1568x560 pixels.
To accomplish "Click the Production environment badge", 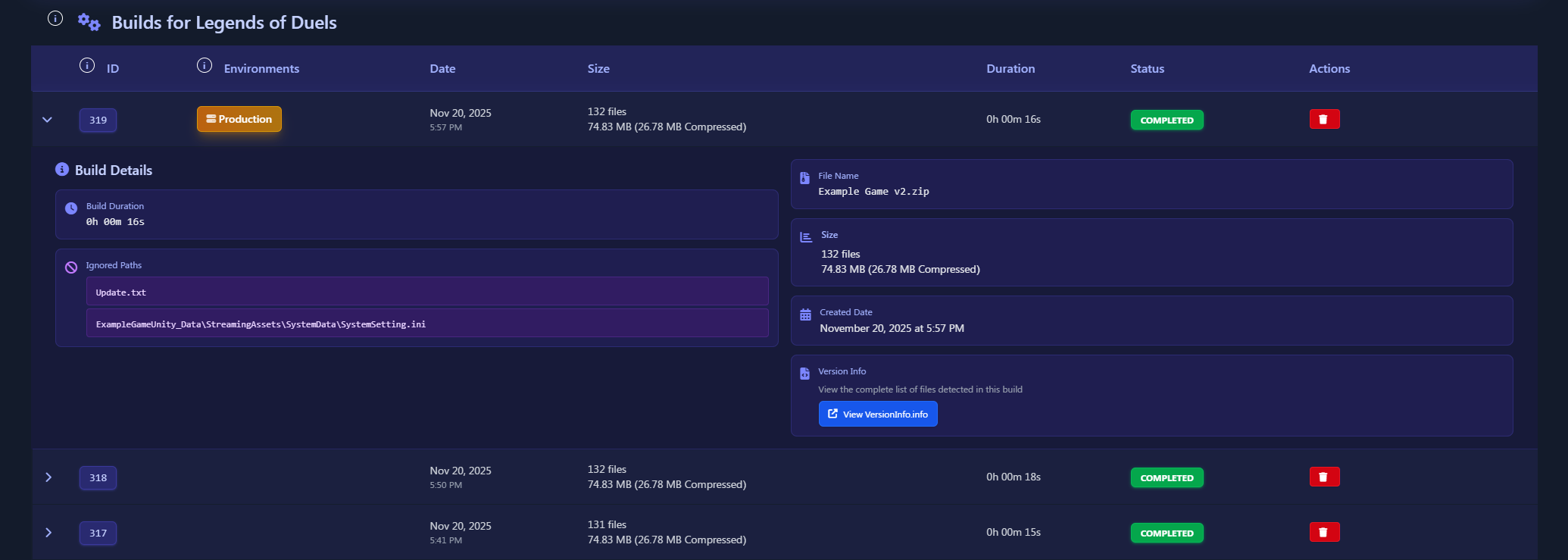I will [239, 119].
